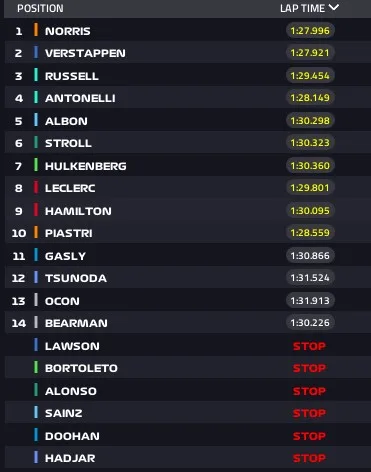Expand the LAP TIME dropdown chevron
This screenshot has width=371, height=472.
[334, 7]
